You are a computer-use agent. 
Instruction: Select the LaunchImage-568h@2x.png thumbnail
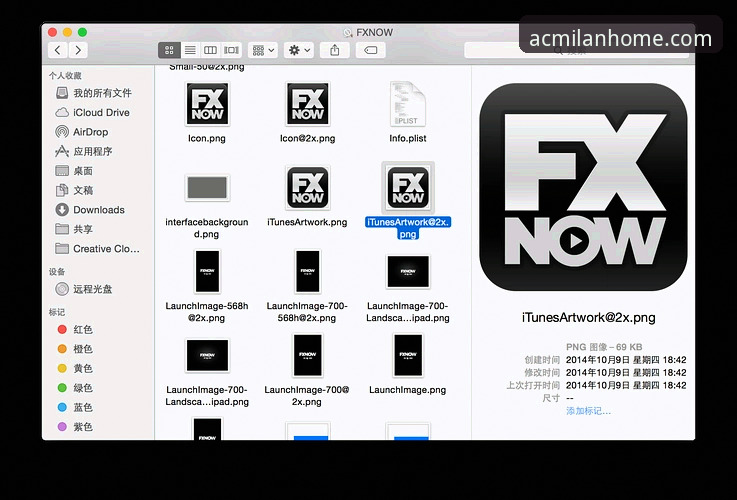click(x=207, y=272)
